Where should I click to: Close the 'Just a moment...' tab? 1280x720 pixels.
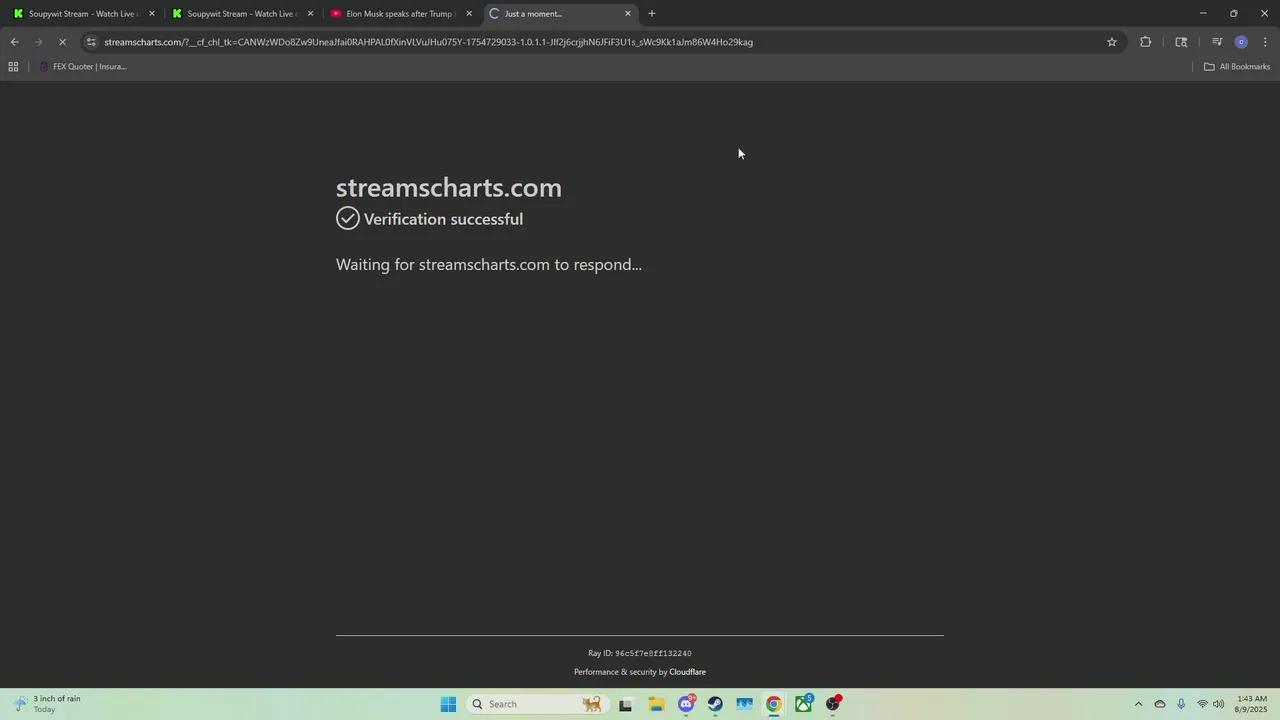point(628,14)
